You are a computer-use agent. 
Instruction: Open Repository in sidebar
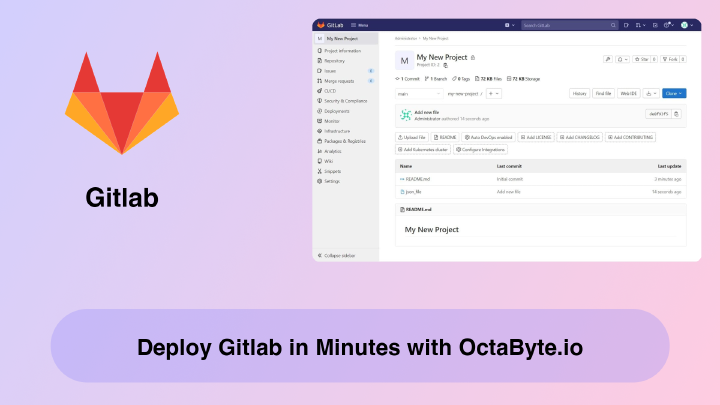334,61
